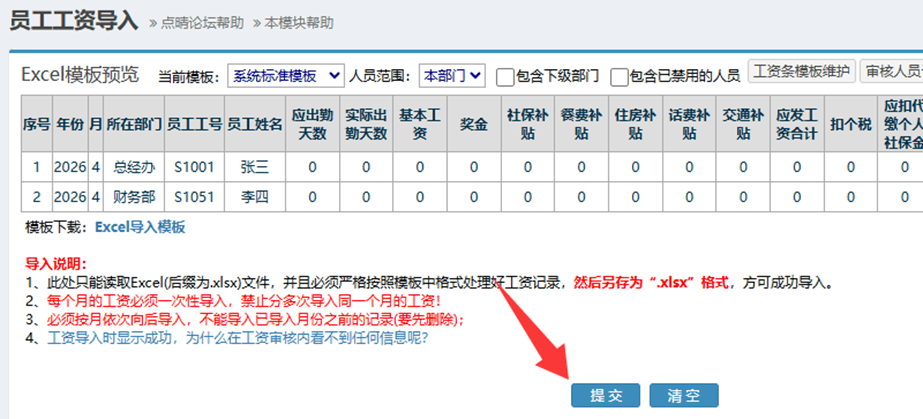Image resolution: width=923 pixels, height=419 pixels.
Task: Open the 当前模板 template dropdown
Action: click(285, 75)
